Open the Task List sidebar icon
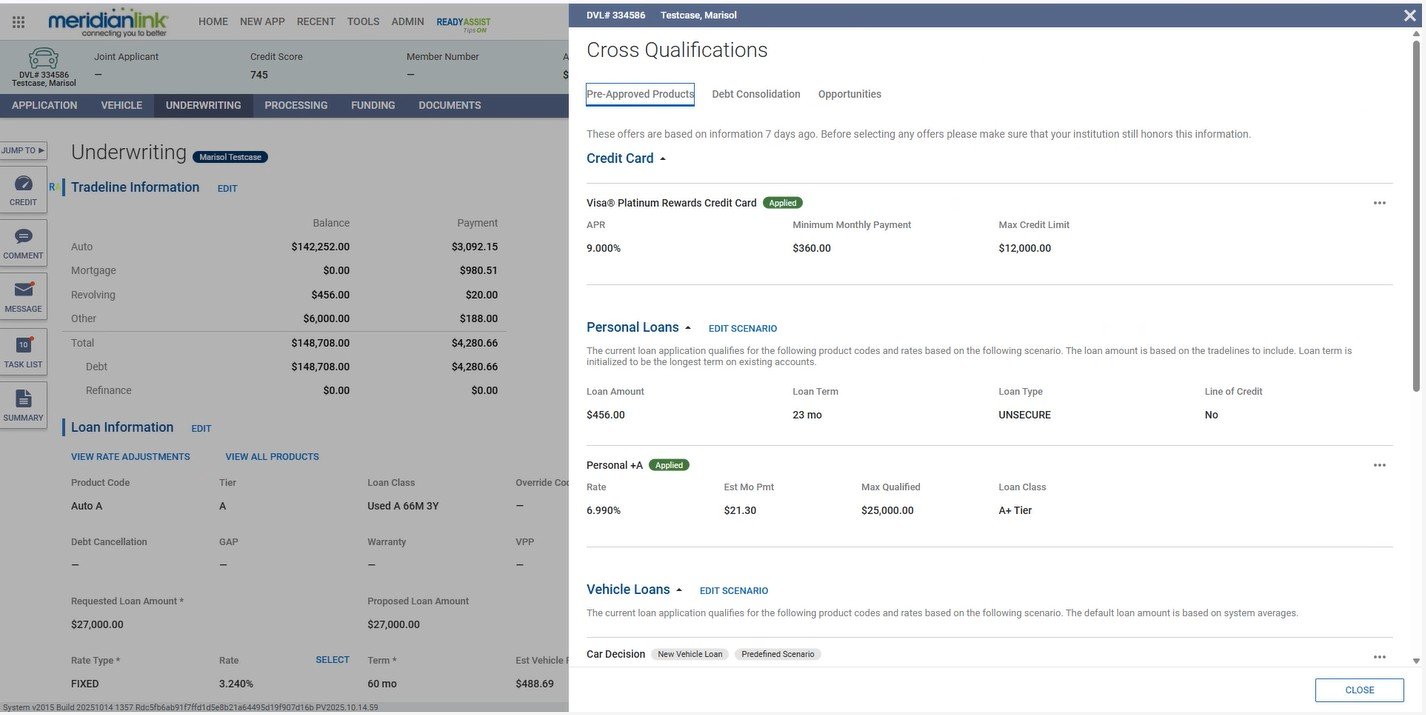The width and height of the screenshot is (1426, 715). coord(23,351)
